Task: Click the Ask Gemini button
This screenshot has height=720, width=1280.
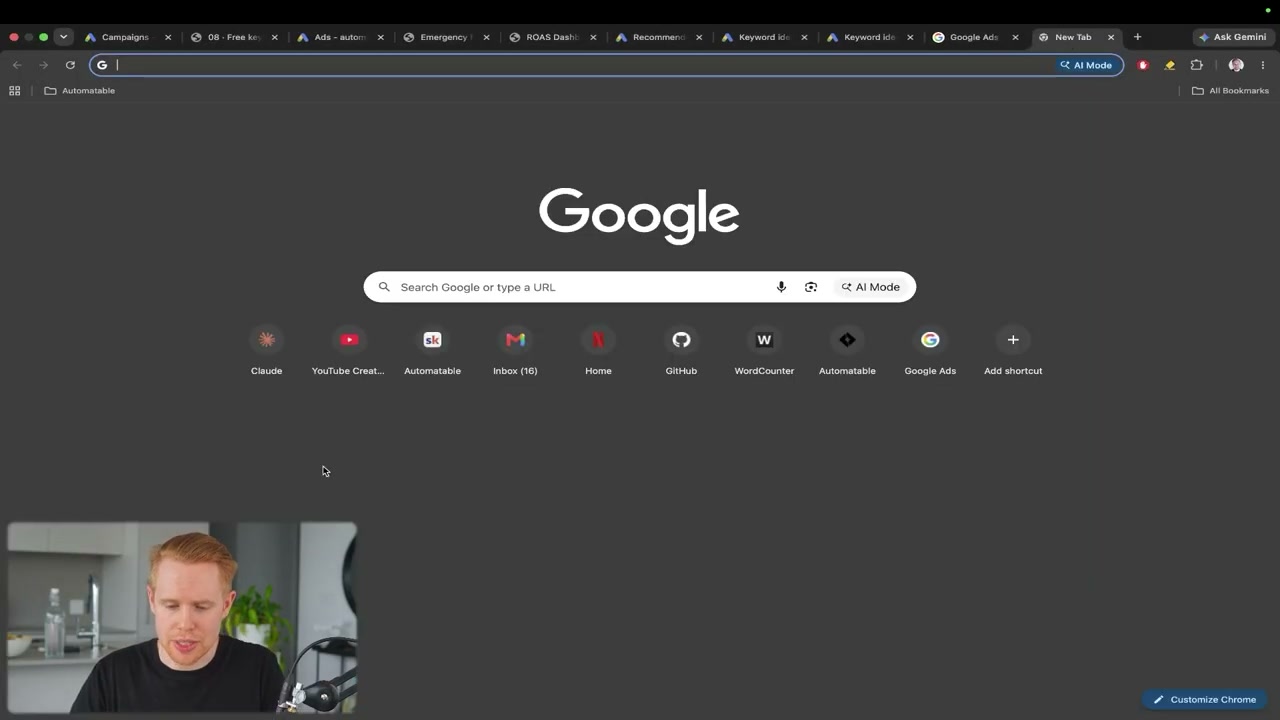Action: click(x=1232, y=37)
